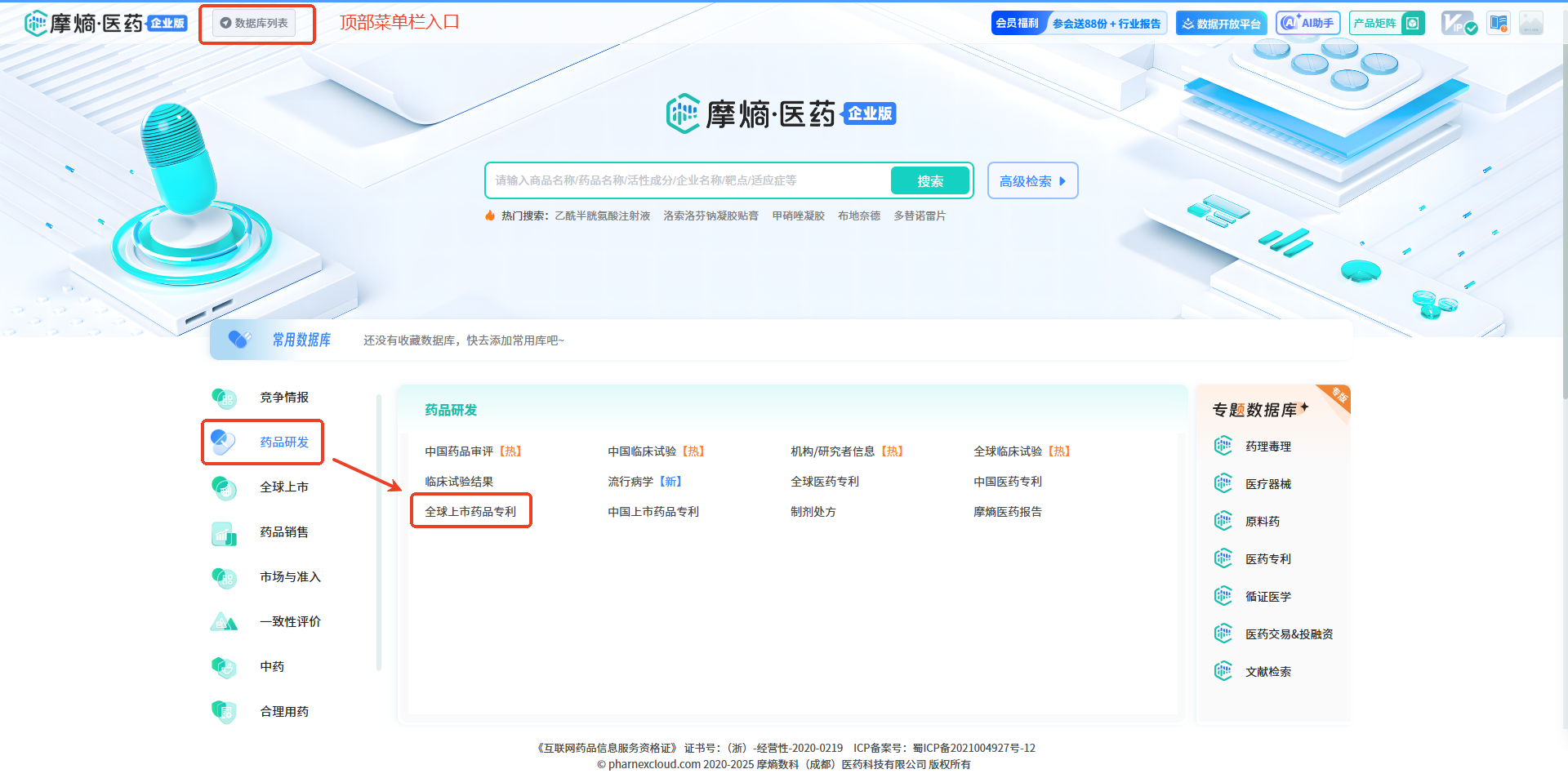Open 药理毒理 special database

[x=1268, y=446]
